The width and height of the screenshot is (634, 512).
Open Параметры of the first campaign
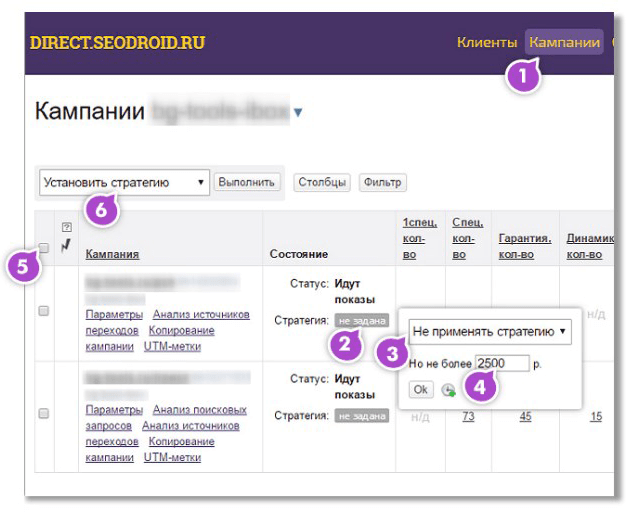114,315
